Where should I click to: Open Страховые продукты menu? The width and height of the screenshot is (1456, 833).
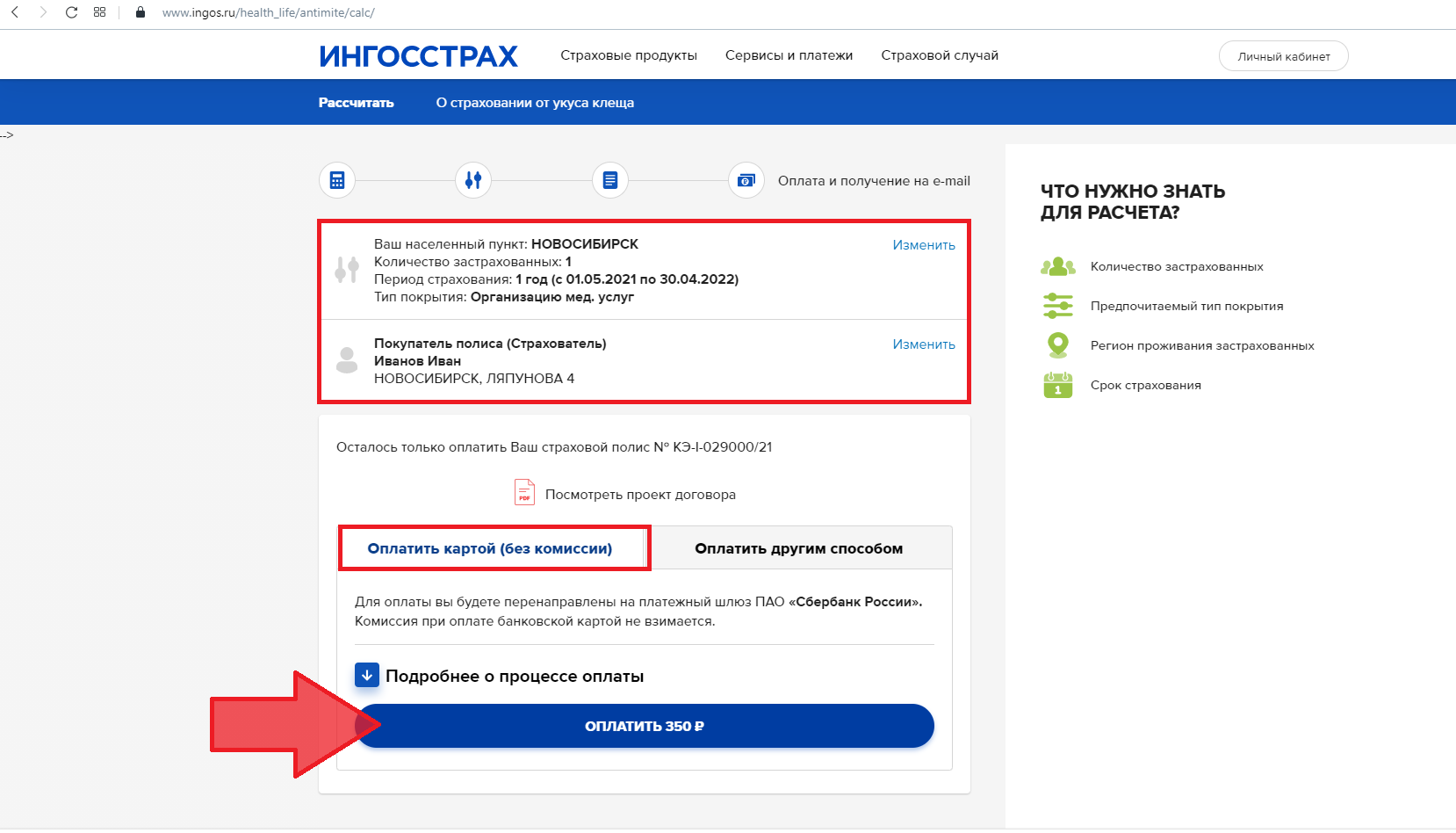[x=629, y=55]
